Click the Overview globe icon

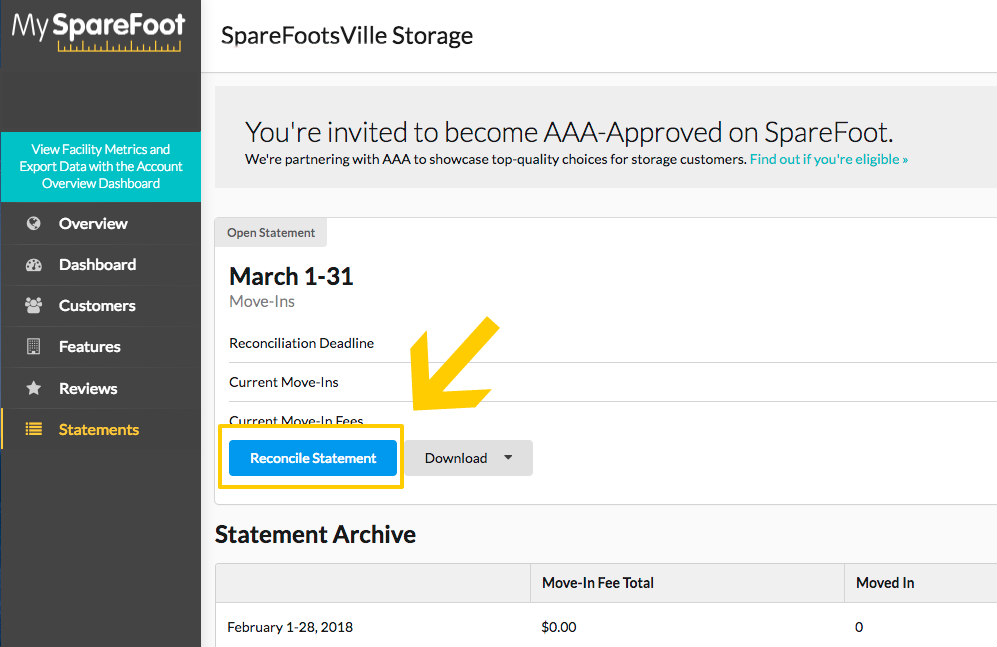34,223
